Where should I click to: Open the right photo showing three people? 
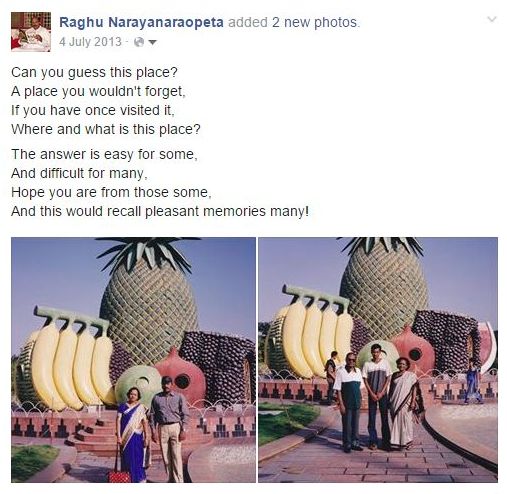tap(378, 360)
